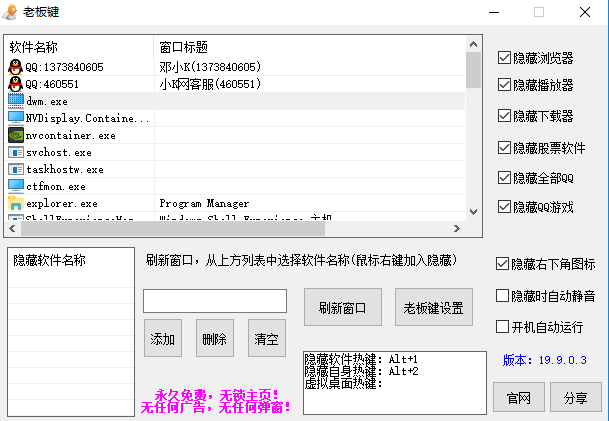Click the 删除 button
The height and width of the screenshot is (421, 609).
coord(215,338)
